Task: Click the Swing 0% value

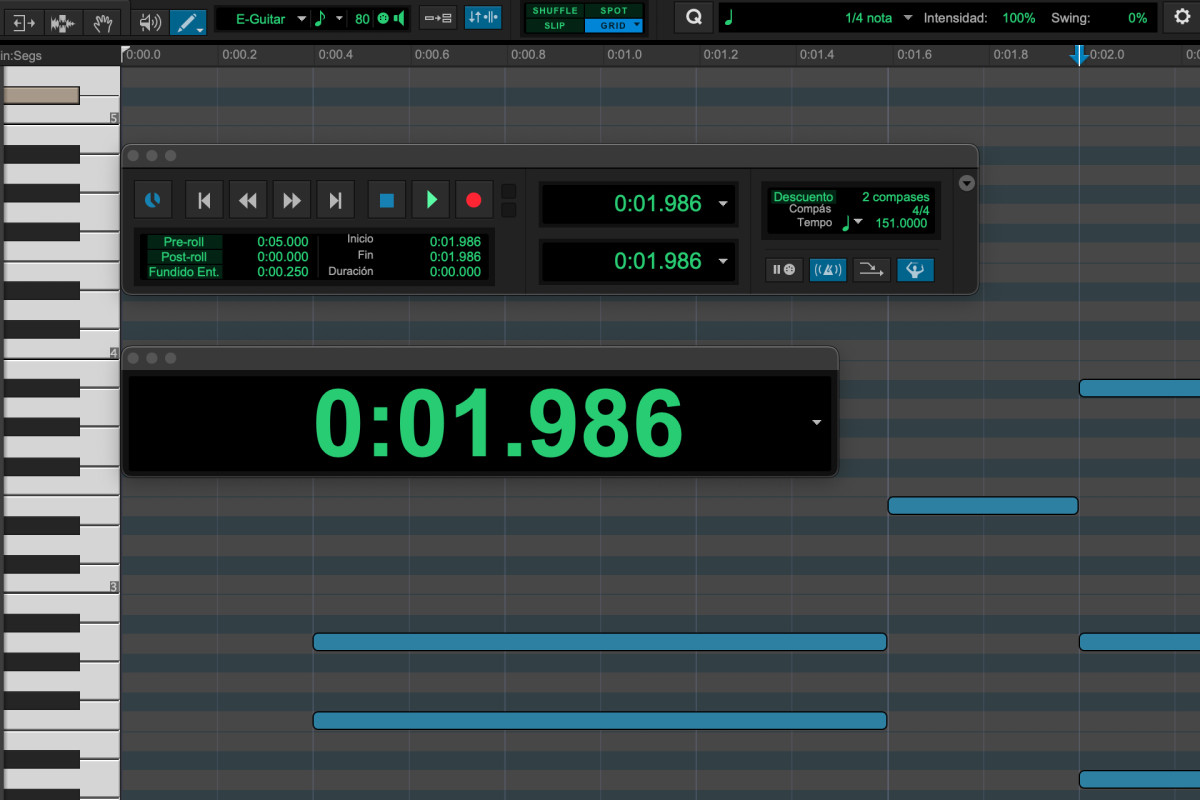Action: pos(1137,18)
